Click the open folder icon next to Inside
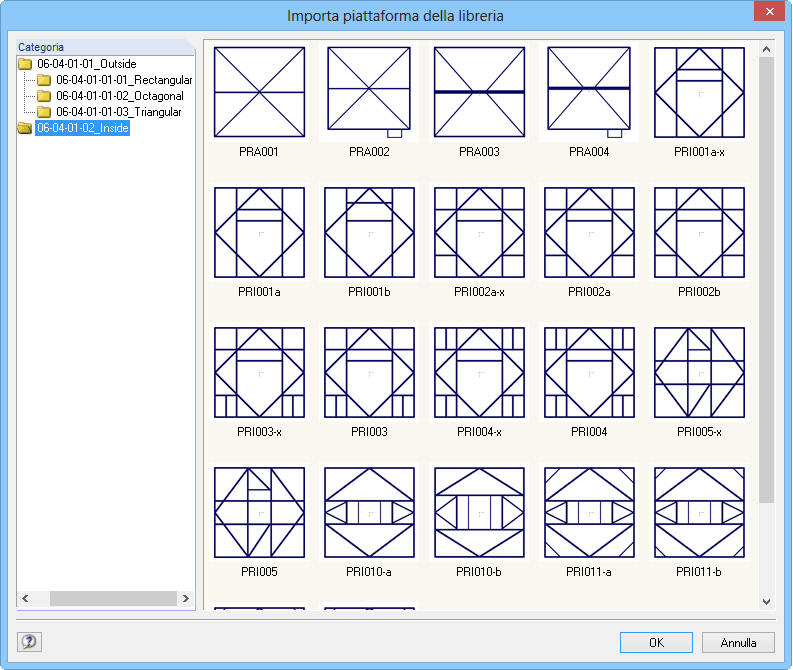 [25, 128]
